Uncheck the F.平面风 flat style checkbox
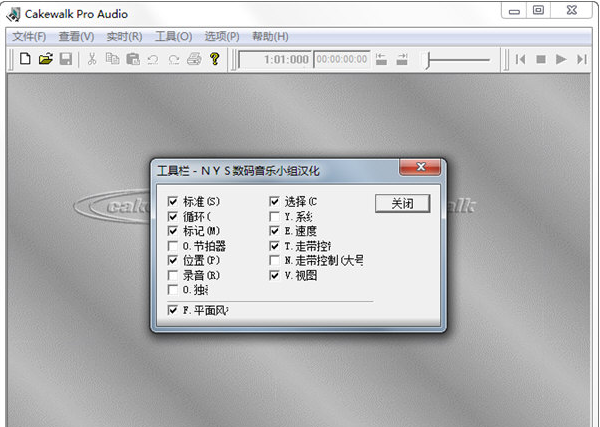The width and height of the screenshot is (600, 427). point(173,310)
